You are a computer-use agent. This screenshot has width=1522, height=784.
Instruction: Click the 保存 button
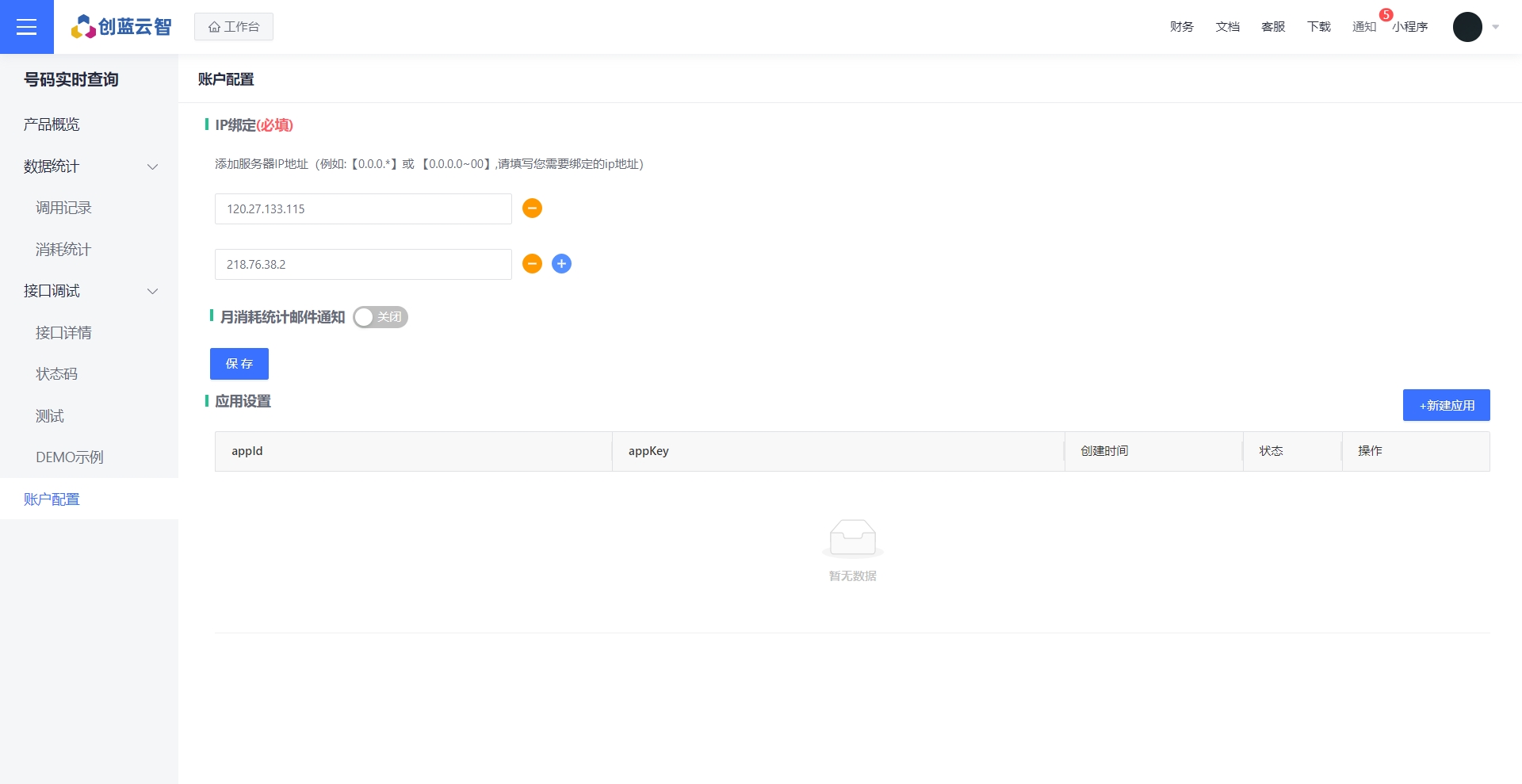(x=239, y=364)
